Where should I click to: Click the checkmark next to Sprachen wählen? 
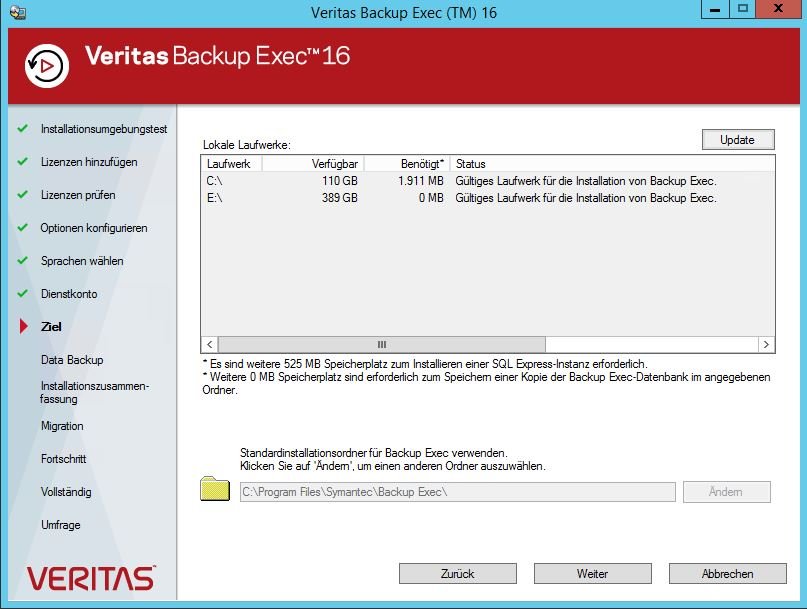[23, 260]
